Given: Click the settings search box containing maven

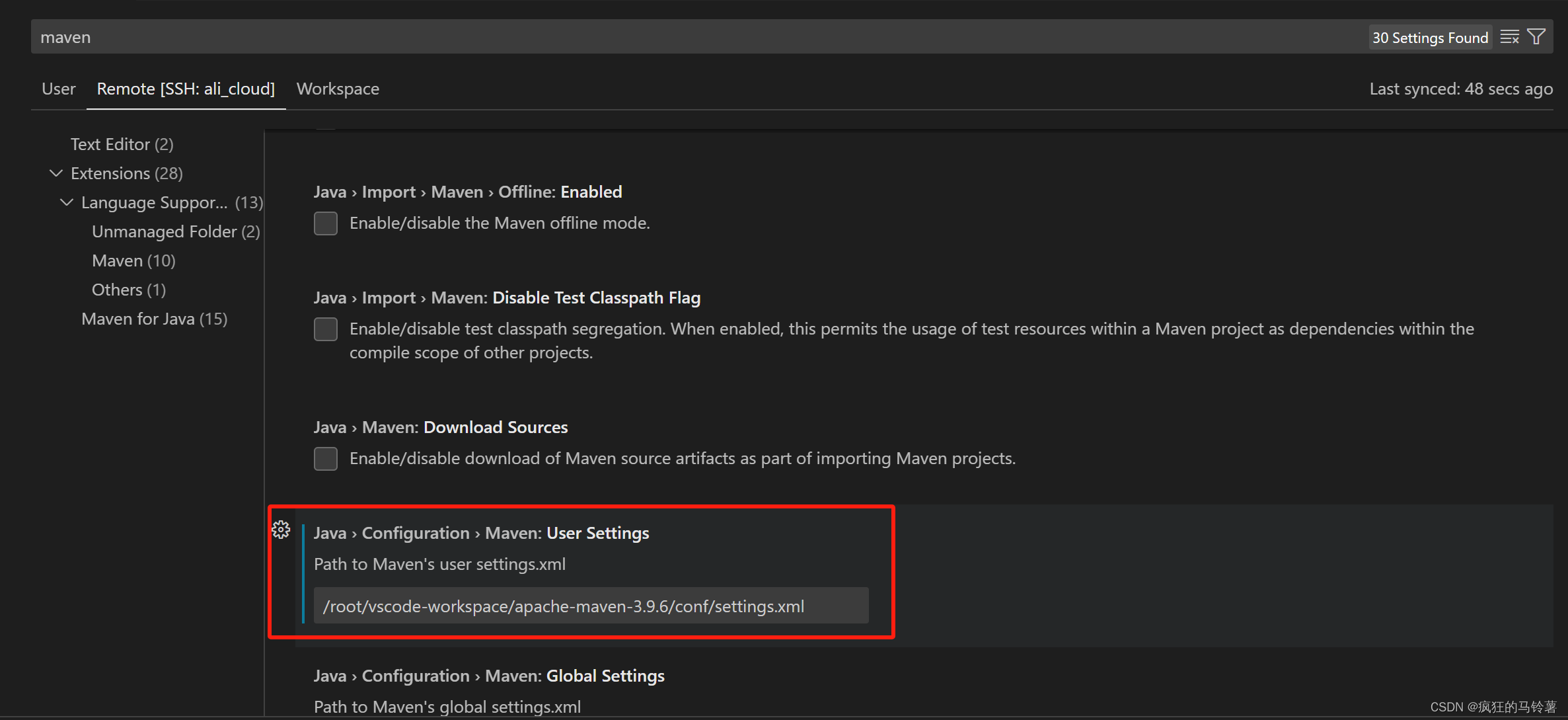Looking at the screenshot, I should (661, 37).
